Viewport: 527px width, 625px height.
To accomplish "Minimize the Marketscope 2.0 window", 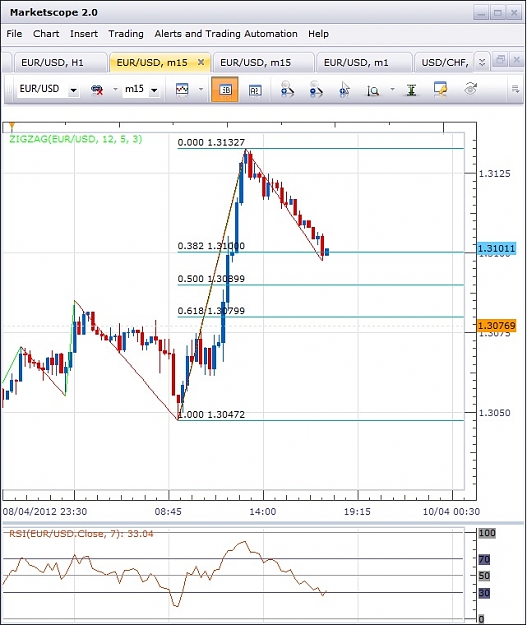I will [482, 13].
